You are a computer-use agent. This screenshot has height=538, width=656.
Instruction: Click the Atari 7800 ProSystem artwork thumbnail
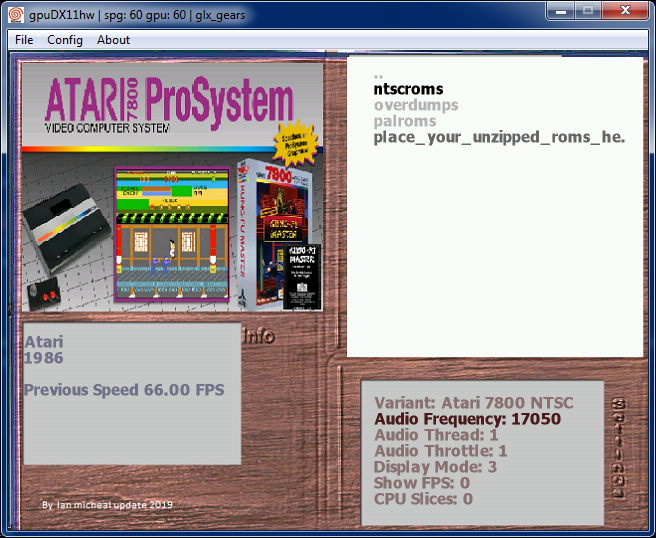[172, 187]
